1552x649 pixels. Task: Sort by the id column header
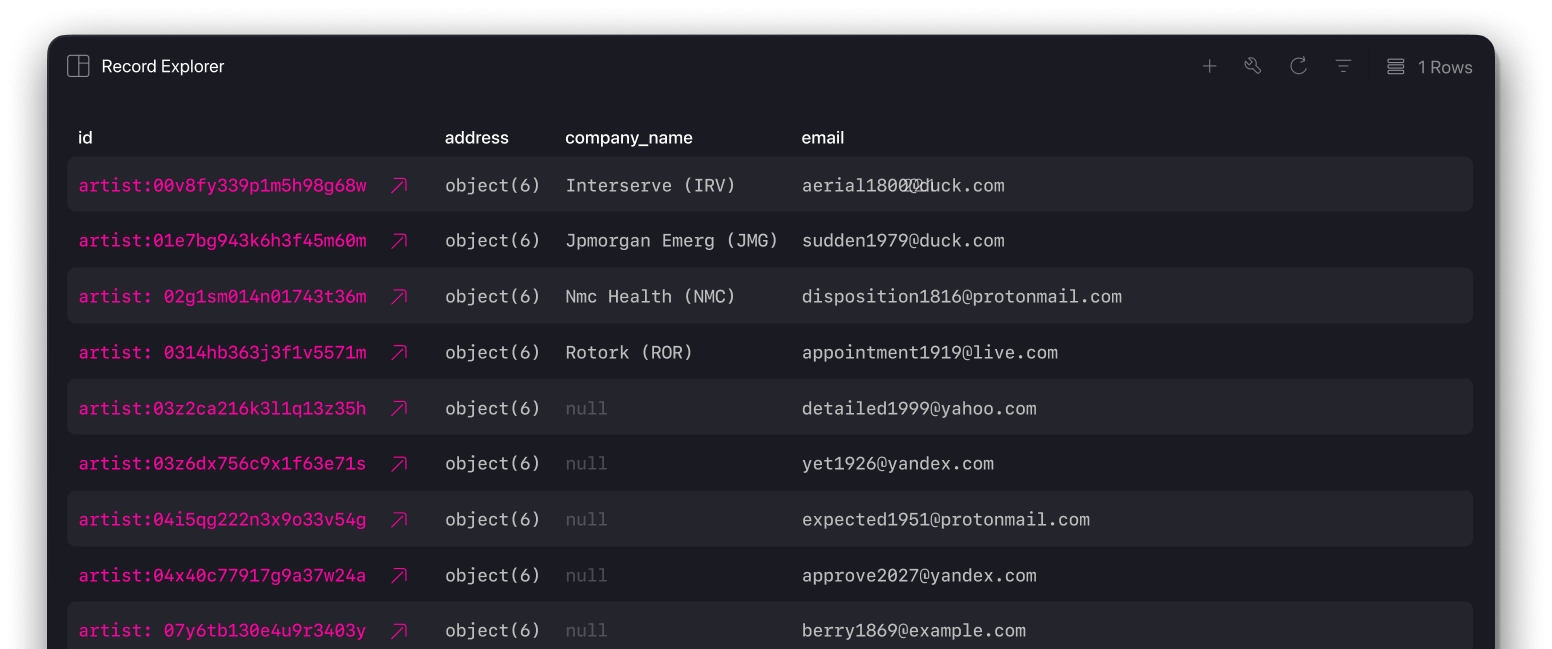tap(85, 138)
